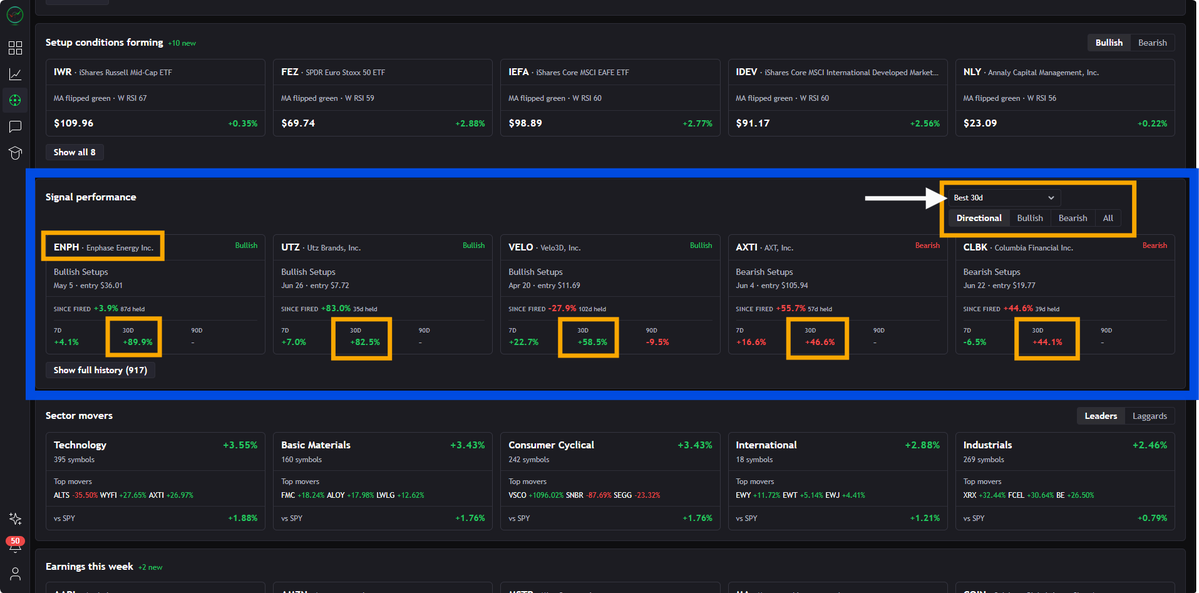1199x593 pixels.
Task: Open notifications bell with 50 badge
Action: point(15,545)
